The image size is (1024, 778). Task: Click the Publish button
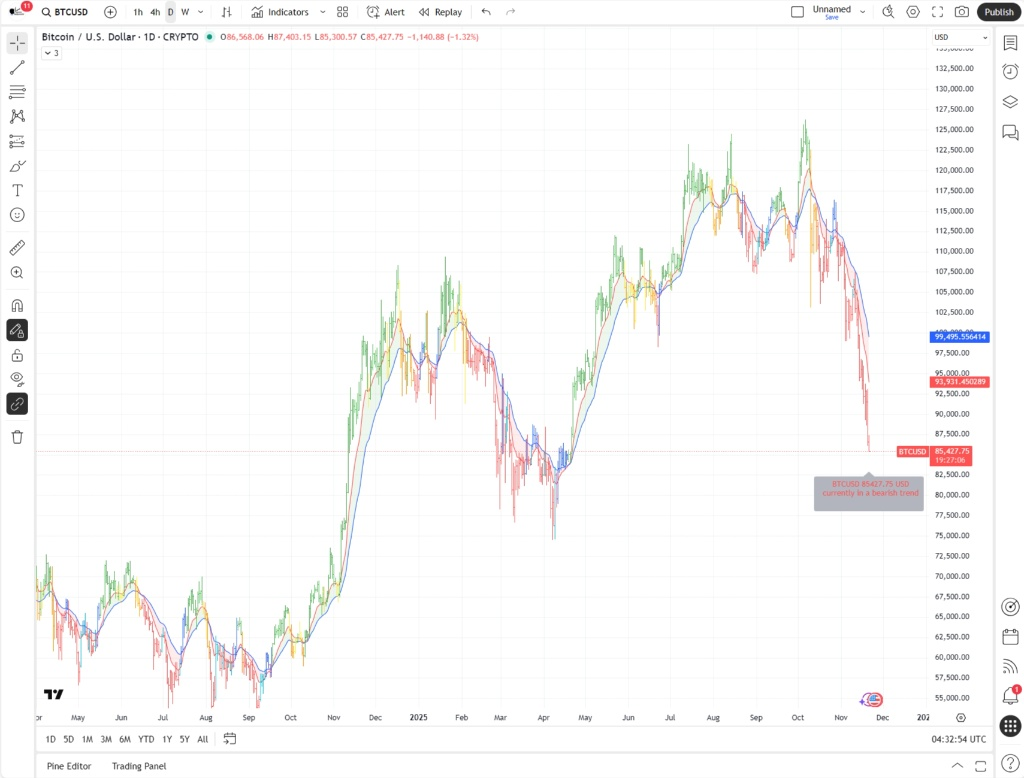999,11
